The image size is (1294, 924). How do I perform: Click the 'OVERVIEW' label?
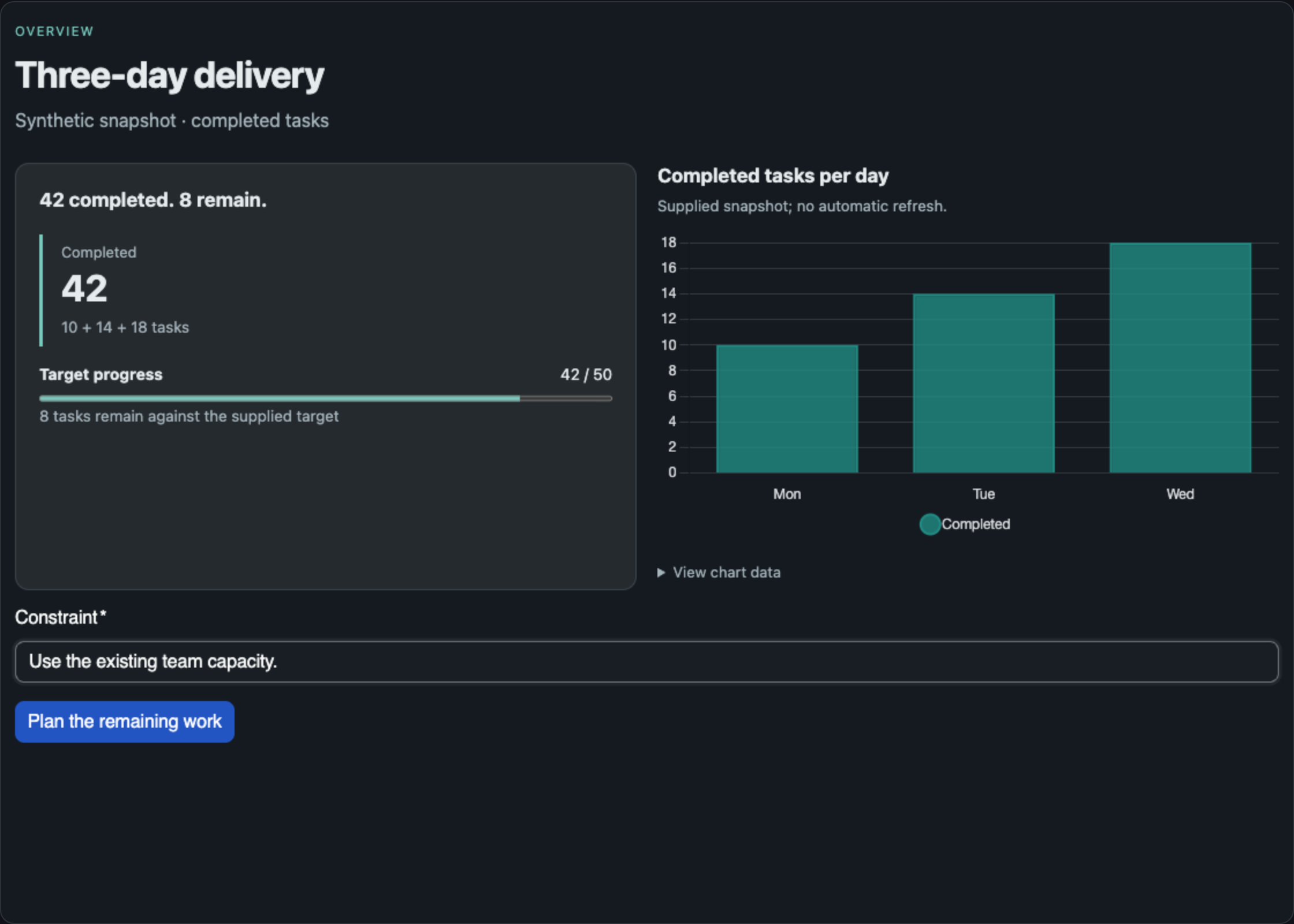[54, 31]
